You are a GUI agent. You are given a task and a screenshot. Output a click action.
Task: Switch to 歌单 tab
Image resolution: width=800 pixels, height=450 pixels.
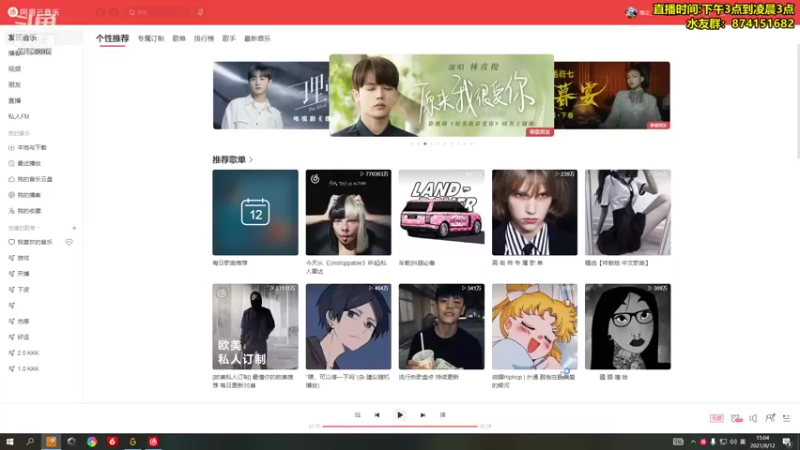pos(179,39)
